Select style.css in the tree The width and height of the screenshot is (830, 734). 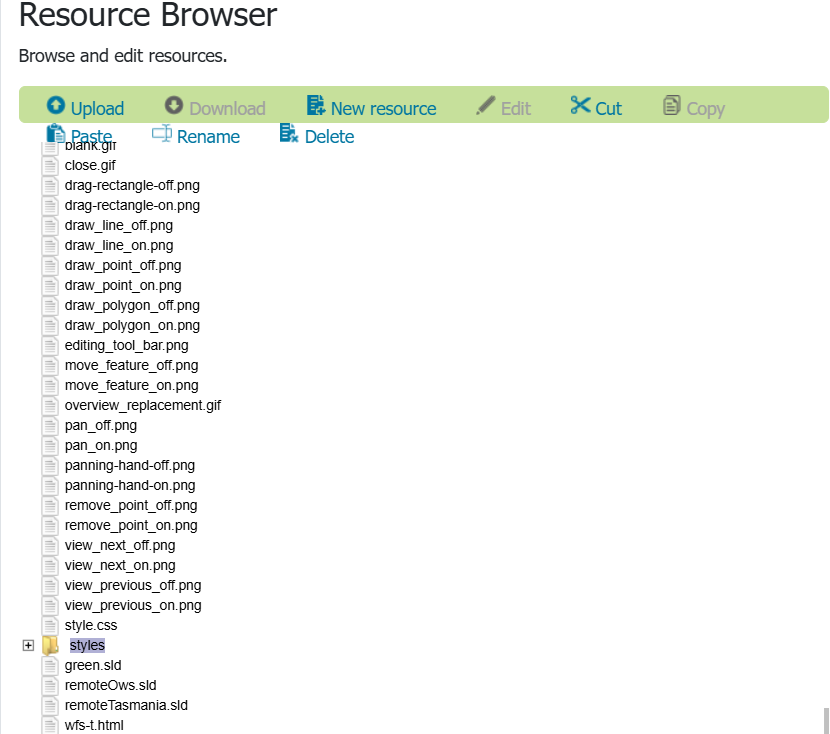(91, 625)
